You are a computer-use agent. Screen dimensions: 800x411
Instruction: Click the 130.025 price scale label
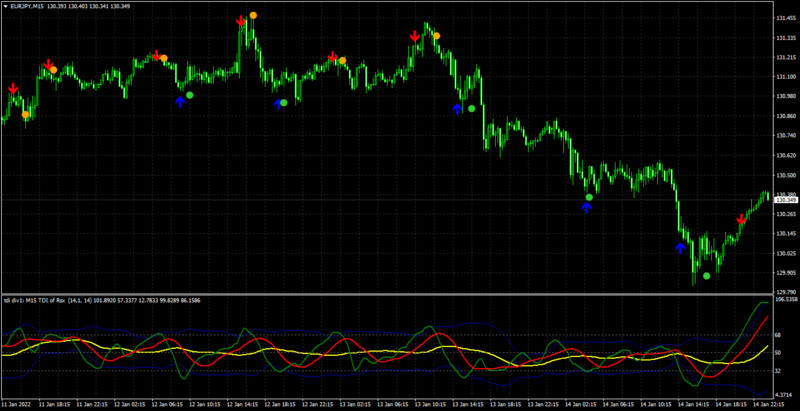786,253
